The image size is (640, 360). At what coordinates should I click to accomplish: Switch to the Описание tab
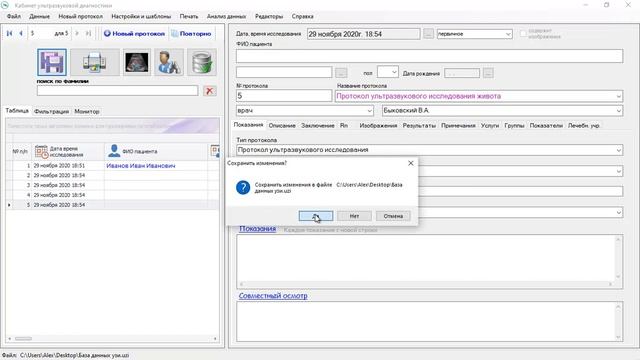click(x=282, y=126)
